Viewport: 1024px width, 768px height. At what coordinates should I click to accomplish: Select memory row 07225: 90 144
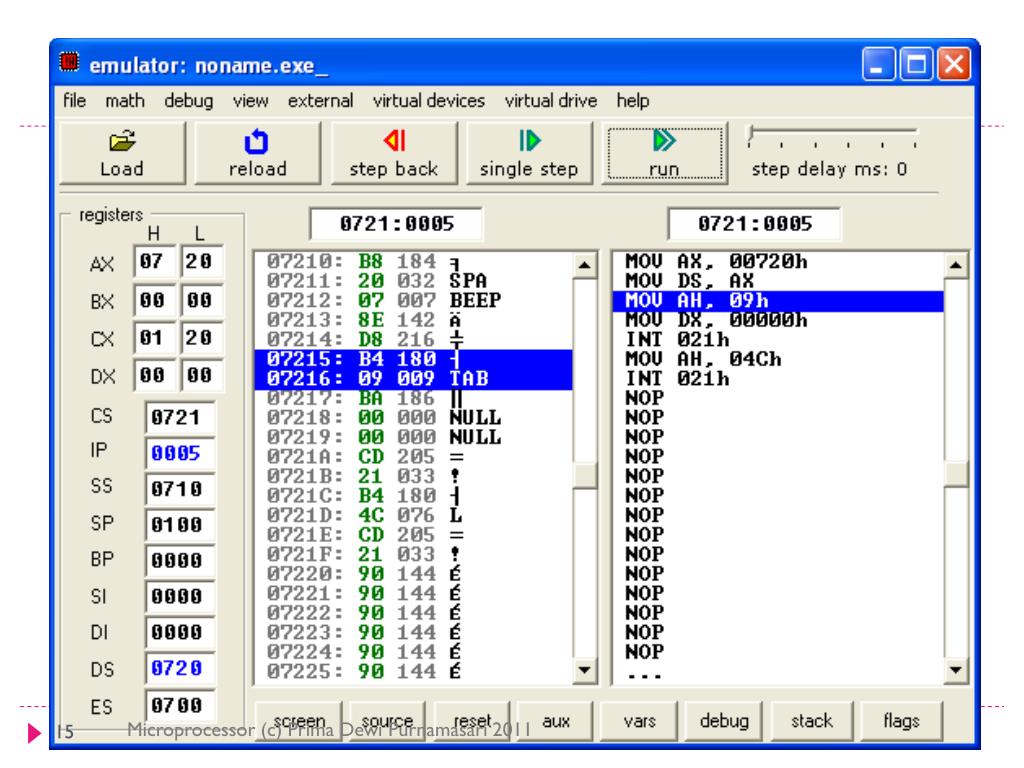413,672
